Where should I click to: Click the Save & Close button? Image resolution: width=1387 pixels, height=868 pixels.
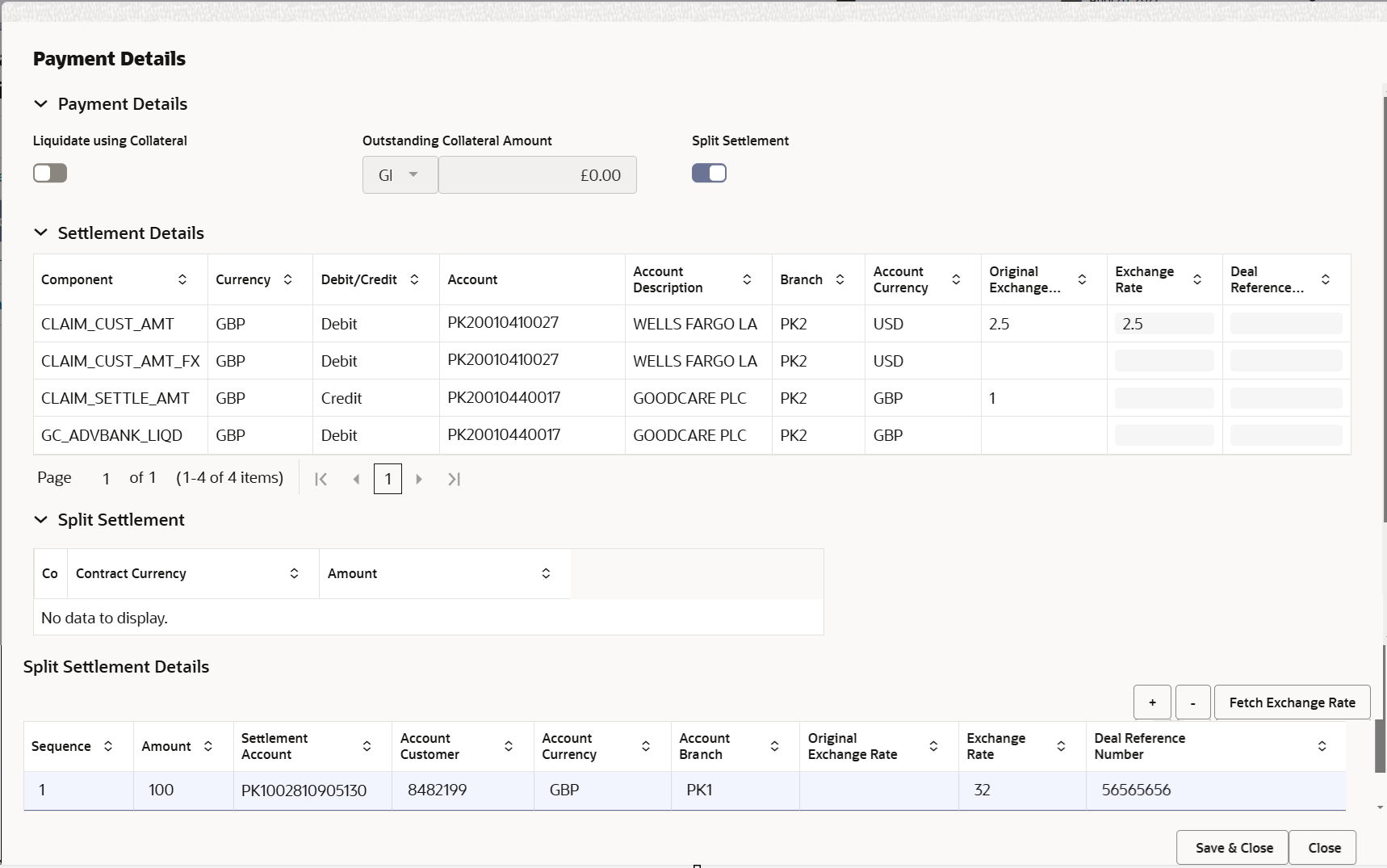[1232, 847]
